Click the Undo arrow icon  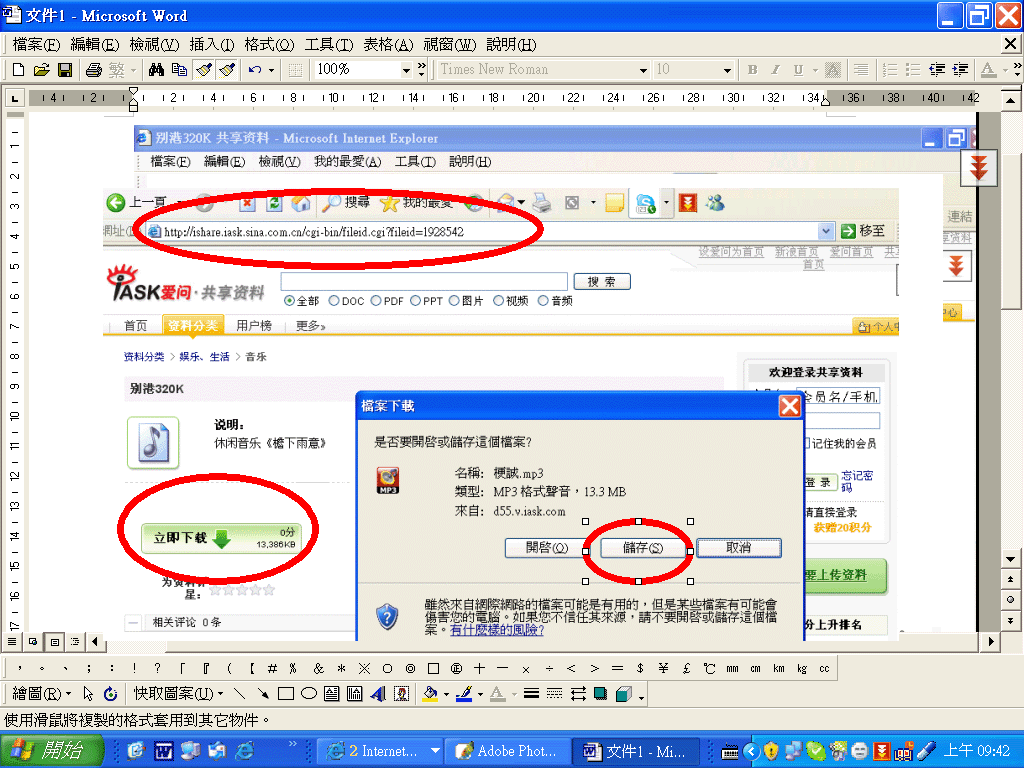(x=255, y=69)
